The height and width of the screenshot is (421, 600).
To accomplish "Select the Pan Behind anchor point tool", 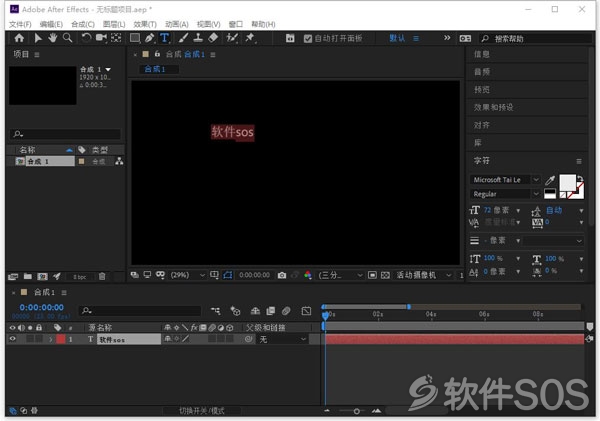I will pos(116,38).
